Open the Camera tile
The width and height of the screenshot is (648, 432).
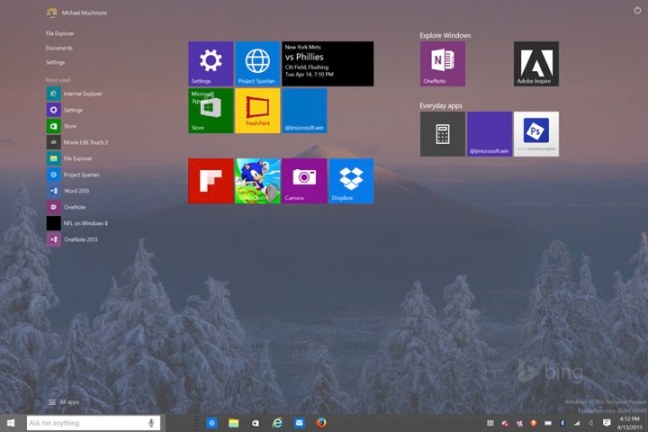pos(304,180)
